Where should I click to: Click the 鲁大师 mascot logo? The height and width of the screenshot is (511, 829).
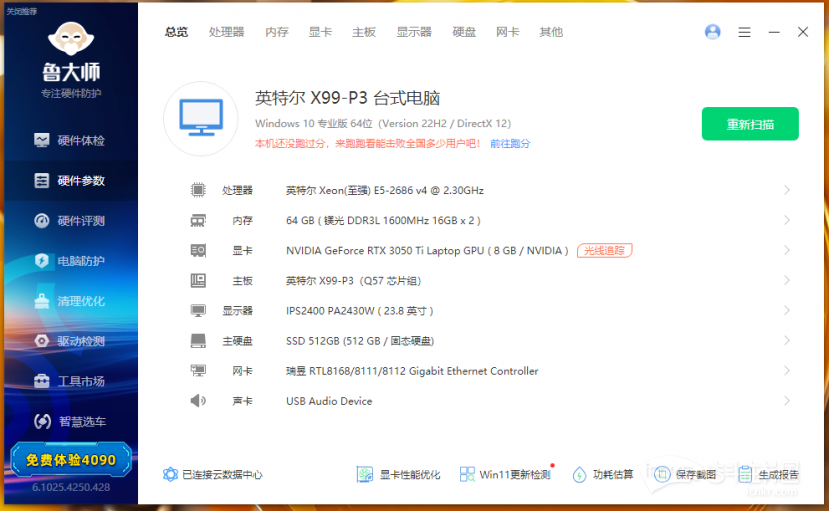click(x=71, y=39)
